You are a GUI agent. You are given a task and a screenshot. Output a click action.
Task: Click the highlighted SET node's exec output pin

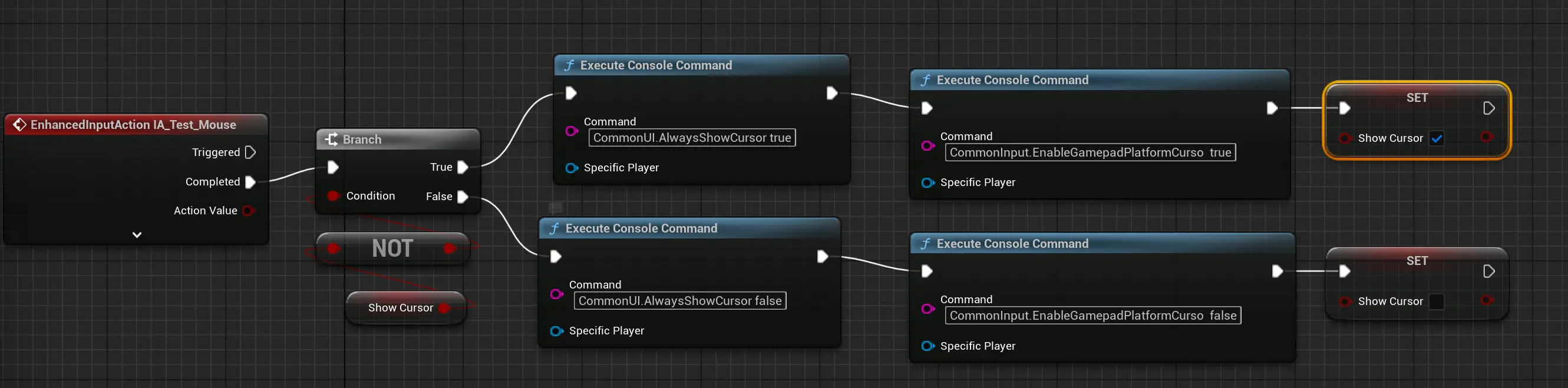pos(1489,108)
